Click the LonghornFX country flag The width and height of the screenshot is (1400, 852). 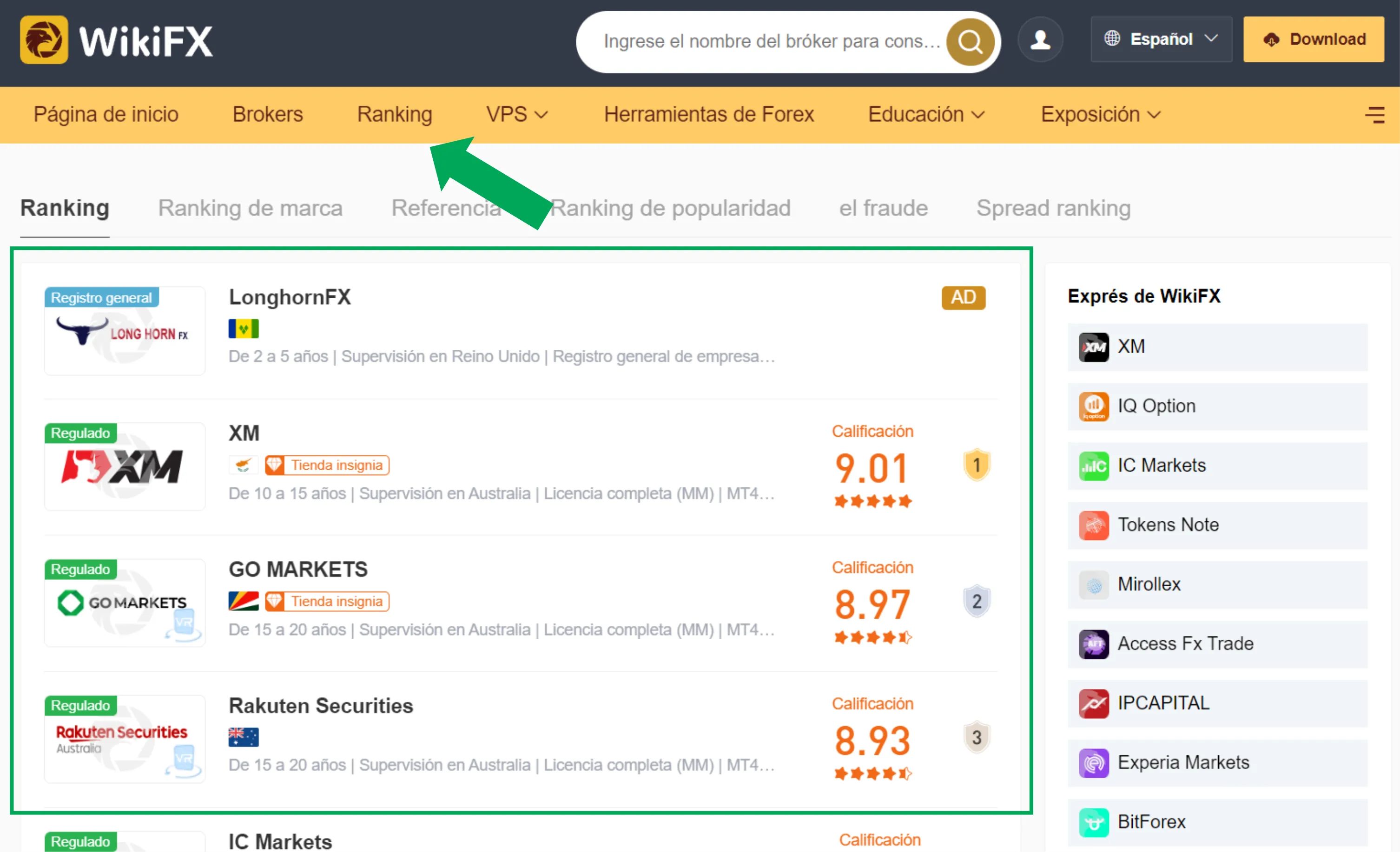tap(243, 328)
